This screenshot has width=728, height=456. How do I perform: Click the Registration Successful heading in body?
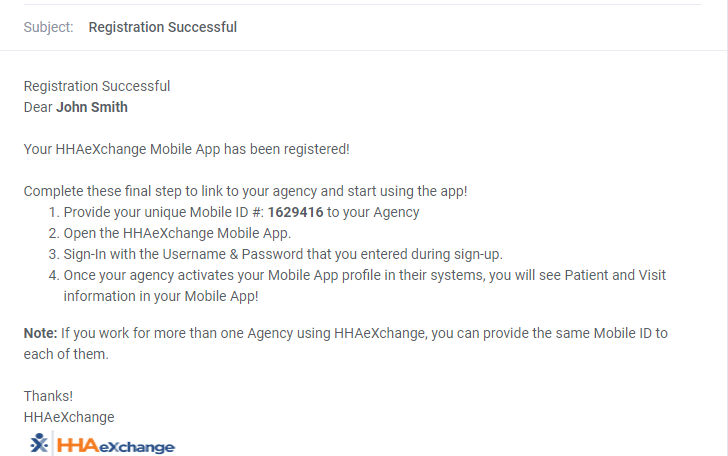pyautogui.click(x=97, y=86)
